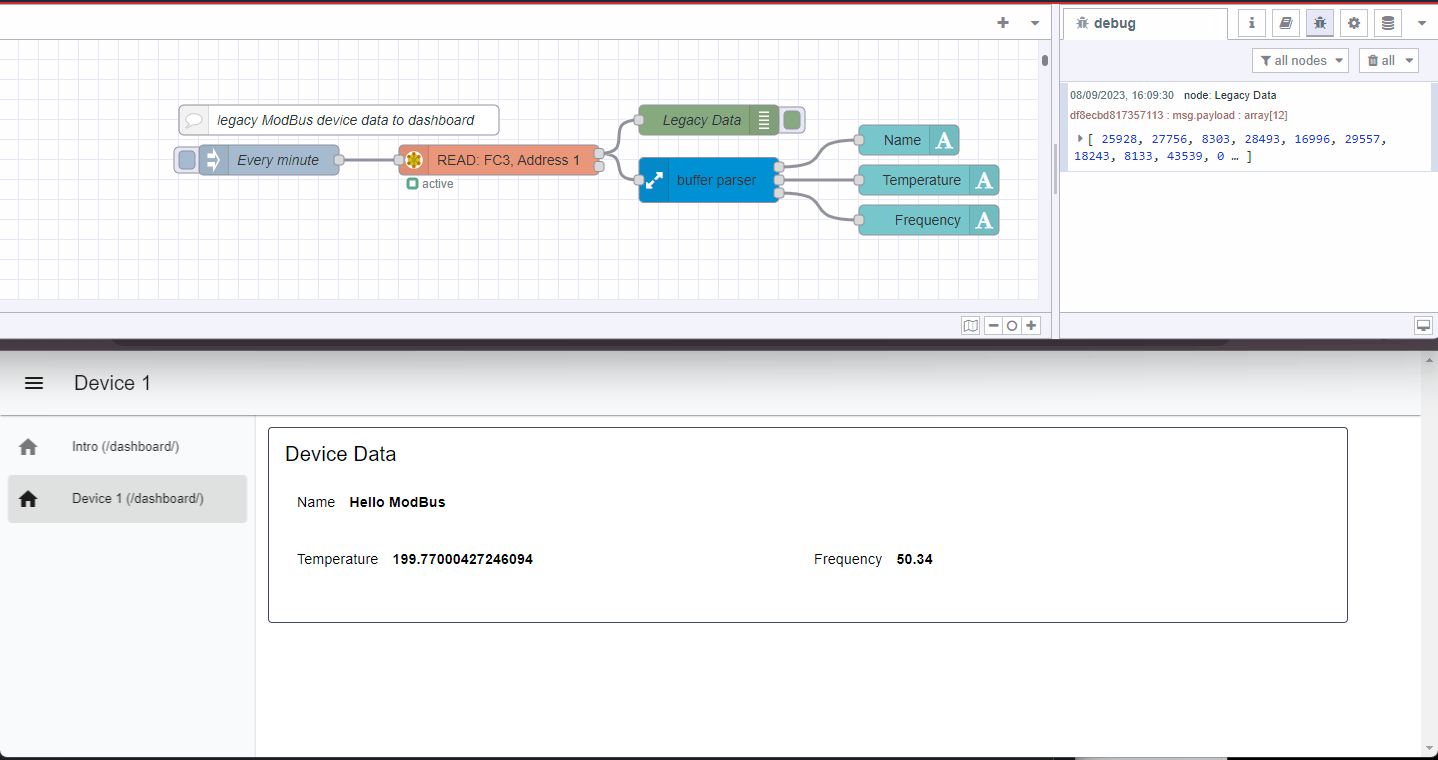1438x760 pixels.
Task: Open the clear 'all' messages dropdown
Action: click(1388, 60)
